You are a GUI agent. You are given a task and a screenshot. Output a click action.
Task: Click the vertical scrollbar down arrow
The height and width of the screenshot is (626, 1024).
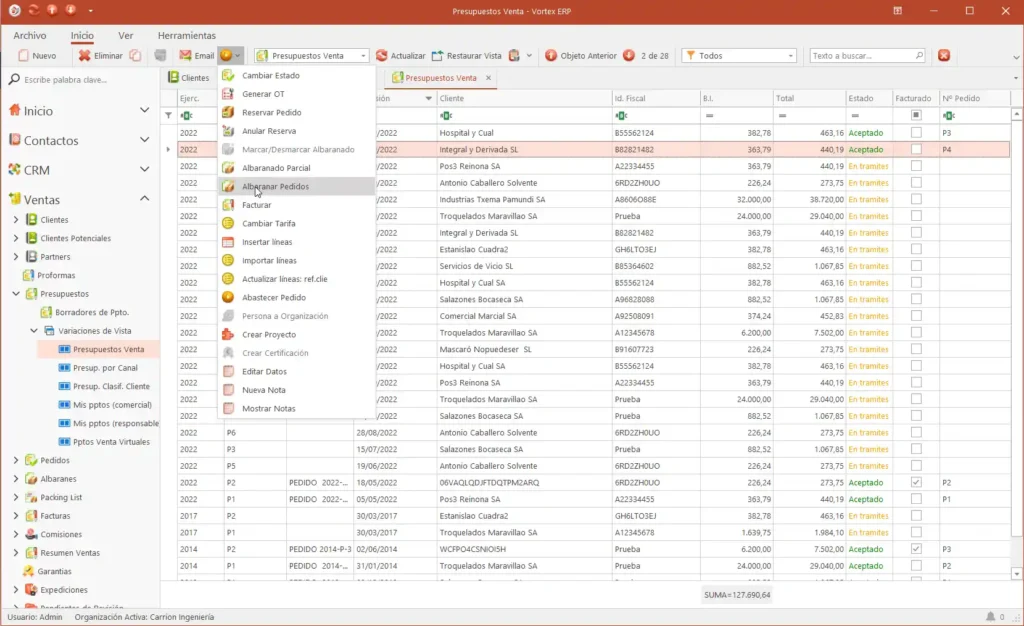coord(1016,574)
